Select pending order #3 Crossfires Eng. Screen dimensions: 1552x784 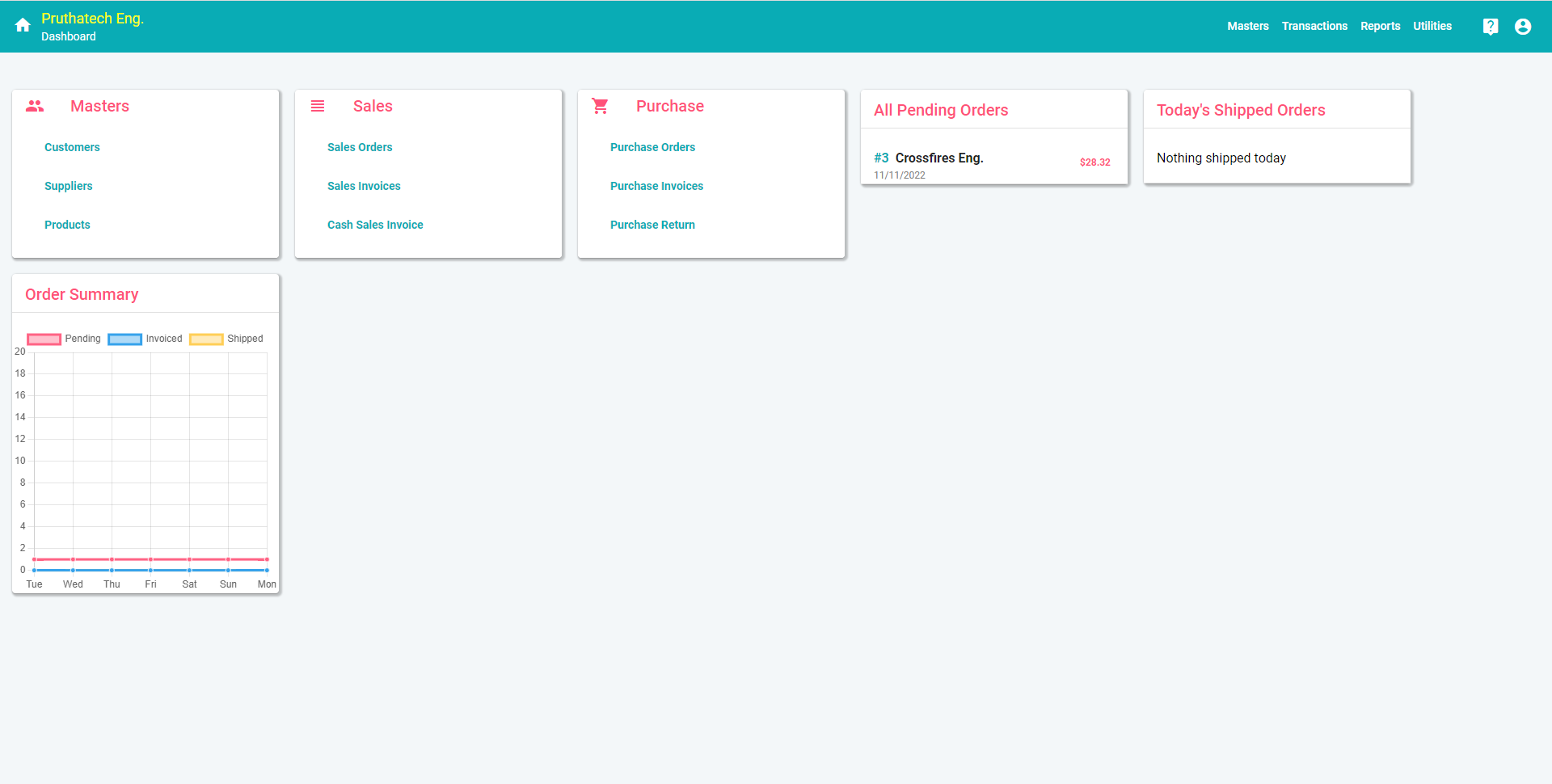(994, 165)
